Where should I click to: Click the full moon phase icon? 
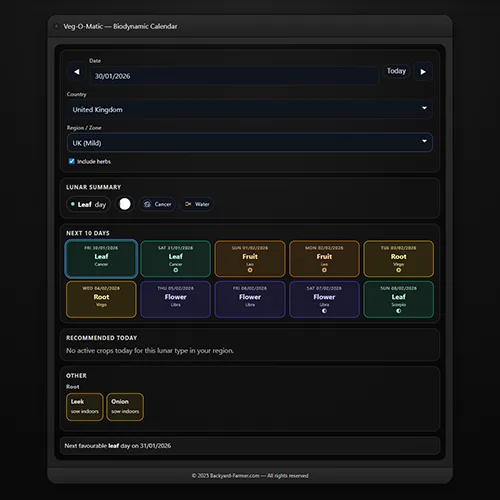125,204
